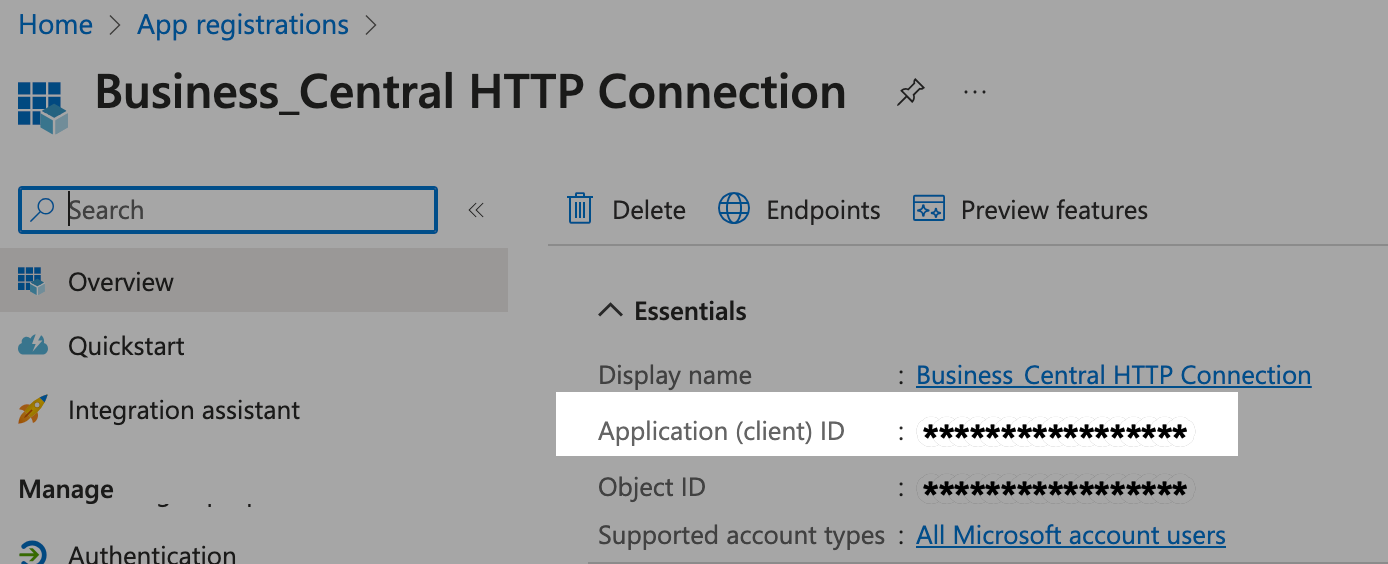The image size is (1388, 564).
Task: Click the Delete trash can icon
Action: 580,209
